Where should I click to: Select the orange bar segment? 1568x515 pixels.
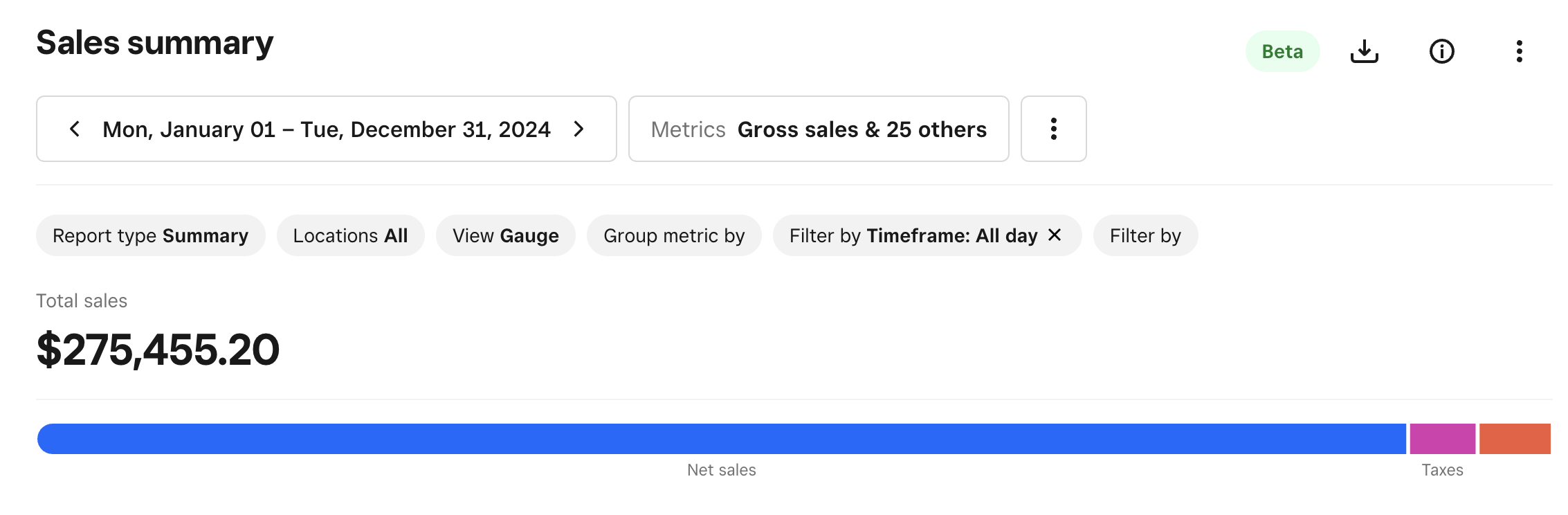(x=1515, y=439)
